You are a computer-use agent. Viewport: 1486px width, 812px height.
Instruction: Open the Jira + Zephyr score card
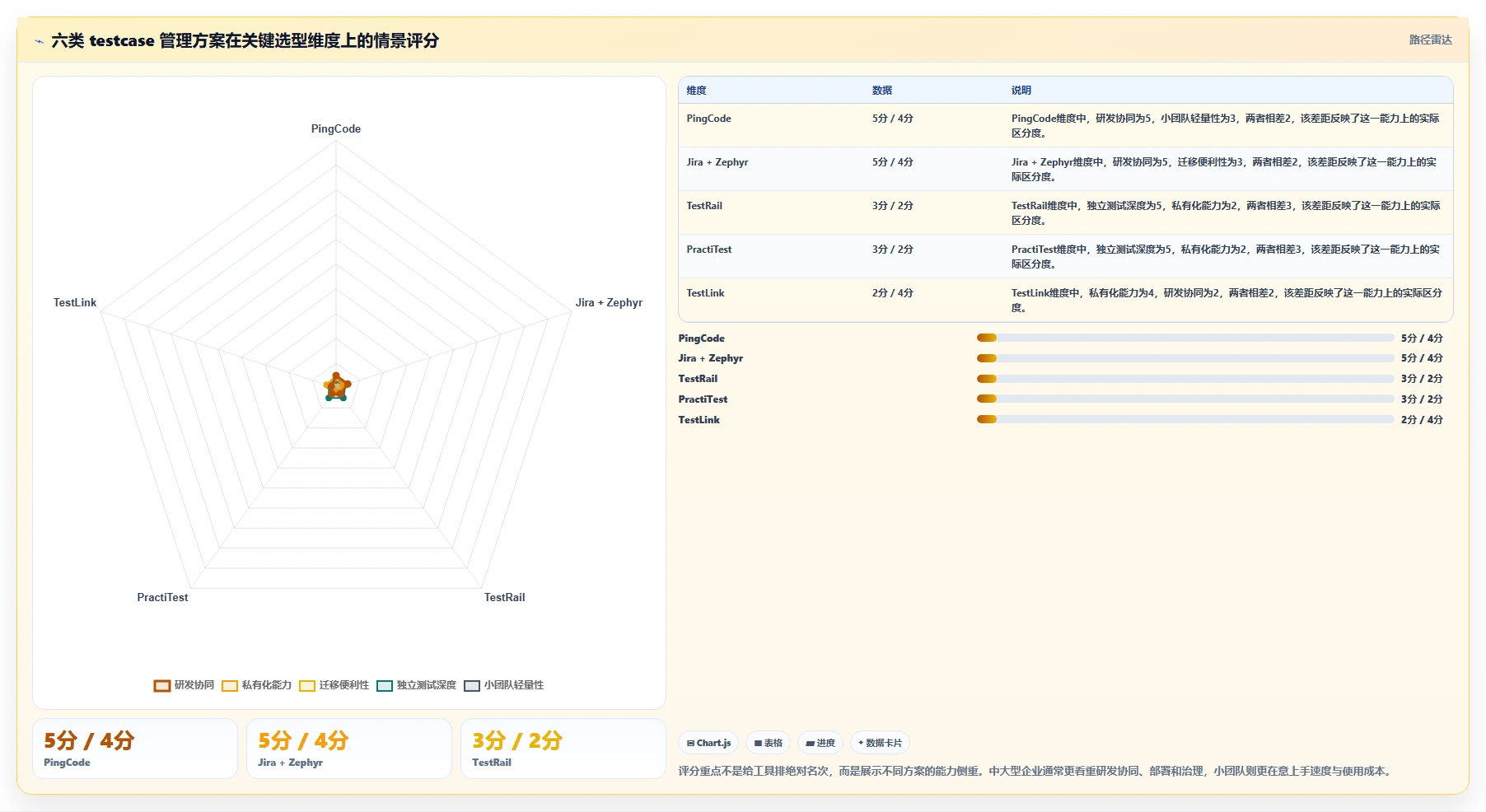(349, 749)
